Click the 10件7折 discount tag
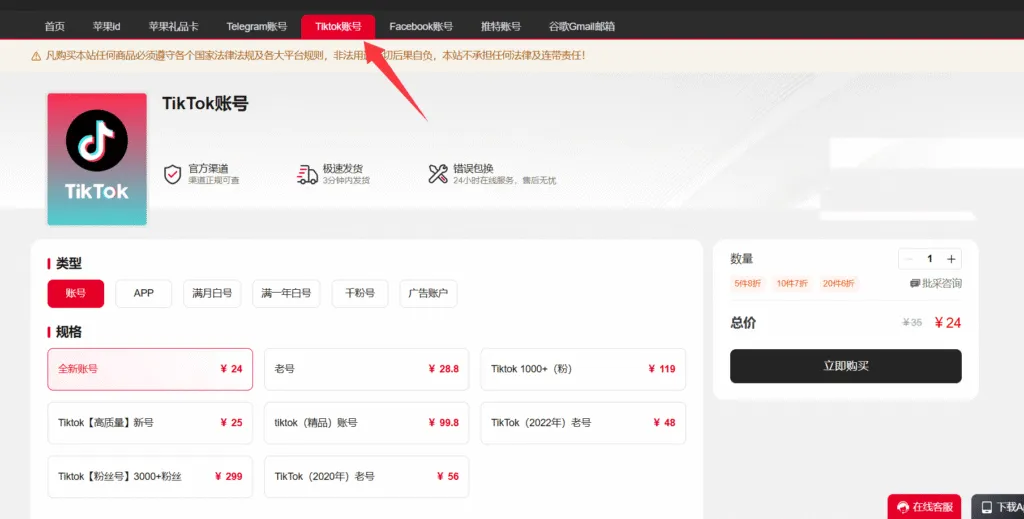Screen dimensions: 1024x519 [792, 284]
